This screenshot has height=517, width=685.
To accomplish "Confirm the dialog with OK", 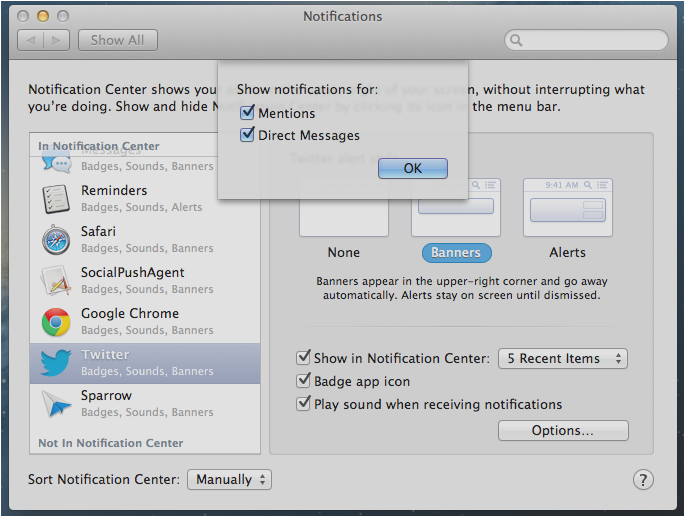I will pyautogui.click(x=413, y=168).
